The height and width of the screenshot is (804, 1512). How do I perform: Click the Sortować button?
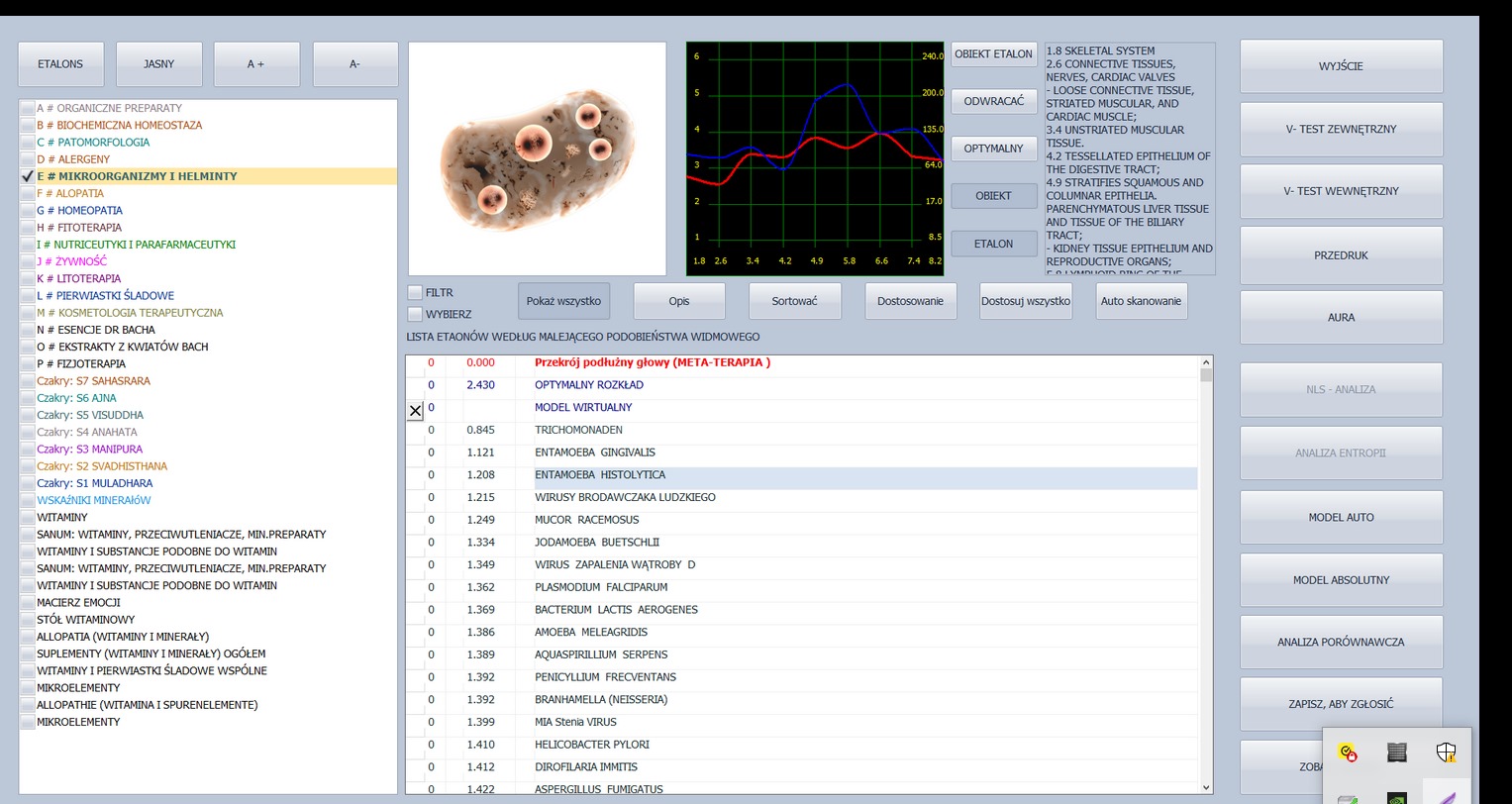coord(794,301)
